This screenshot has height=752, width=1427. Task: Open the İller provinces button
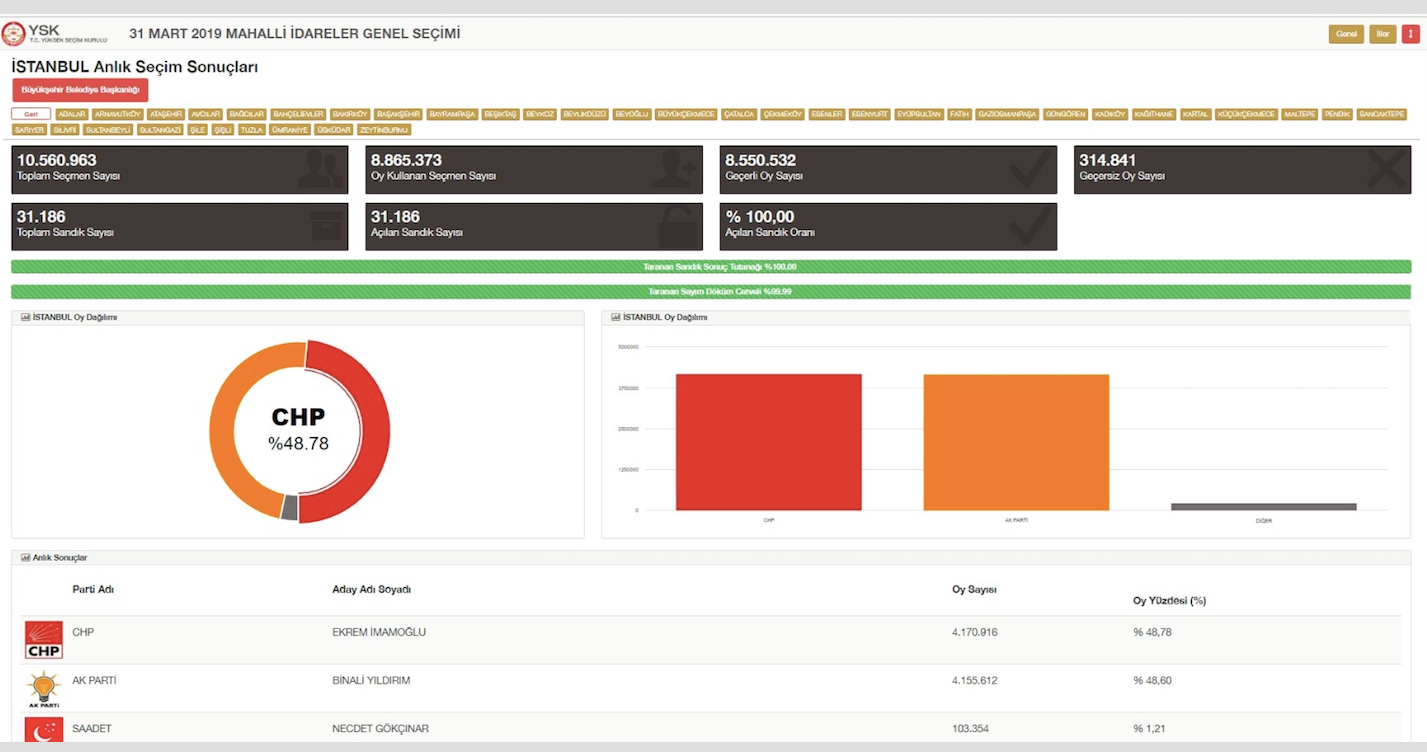tap(1383, 34)
